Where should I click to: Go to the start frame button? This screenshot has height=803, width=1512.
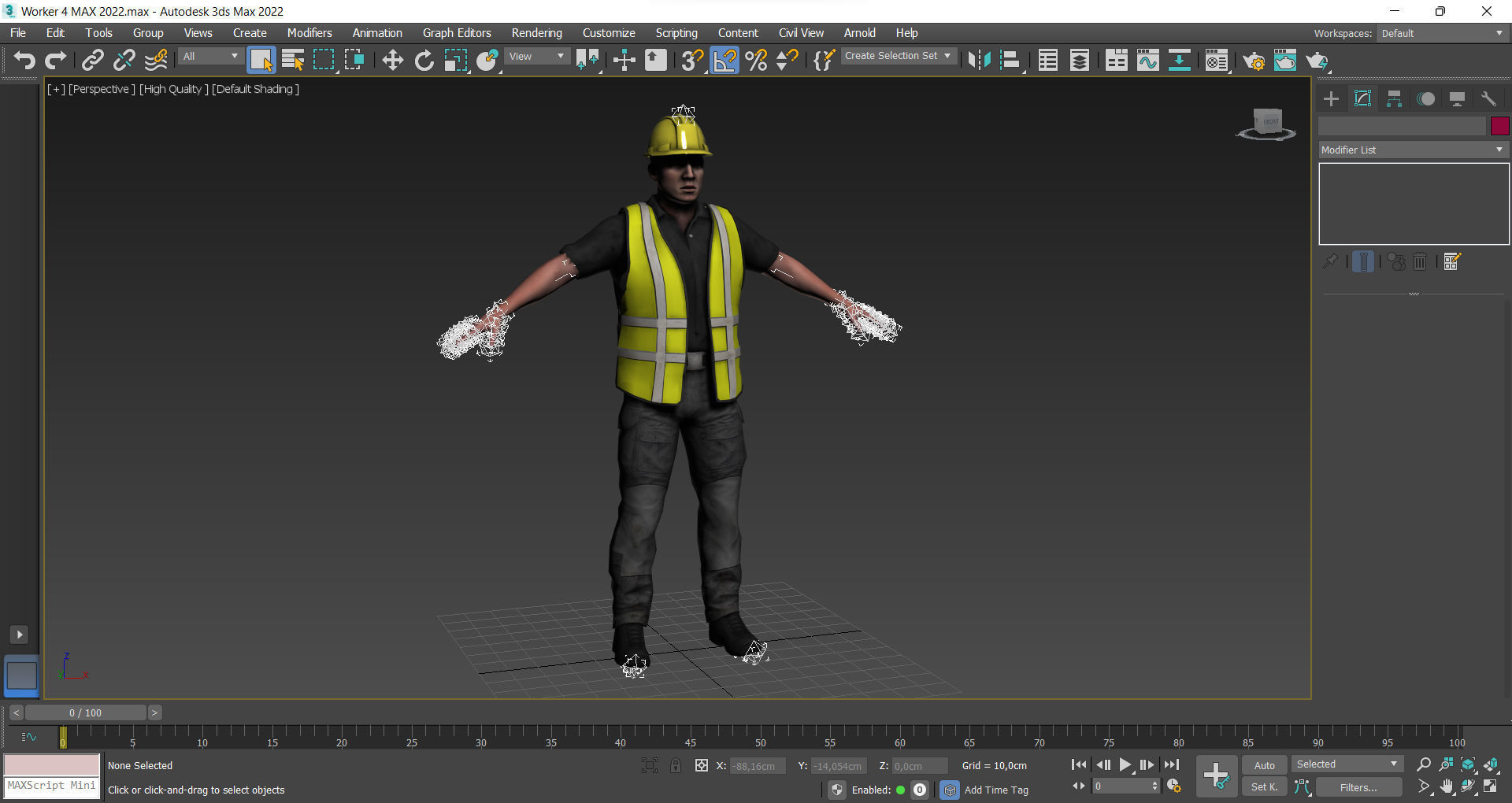point(1079,764)
